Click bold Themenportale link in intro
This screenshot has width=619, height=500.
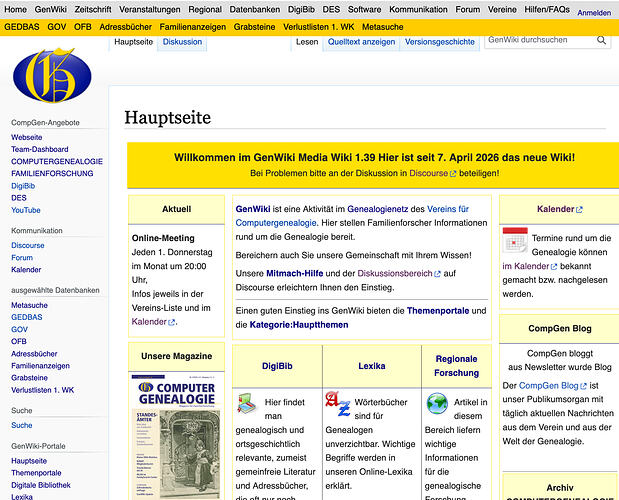438,311
